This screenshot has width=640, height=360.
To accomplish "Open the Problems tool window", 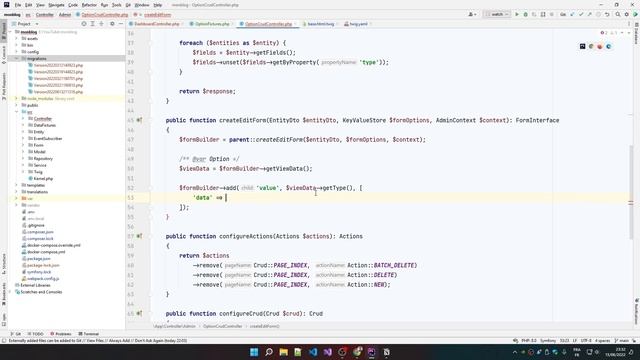I will point(60,334).
